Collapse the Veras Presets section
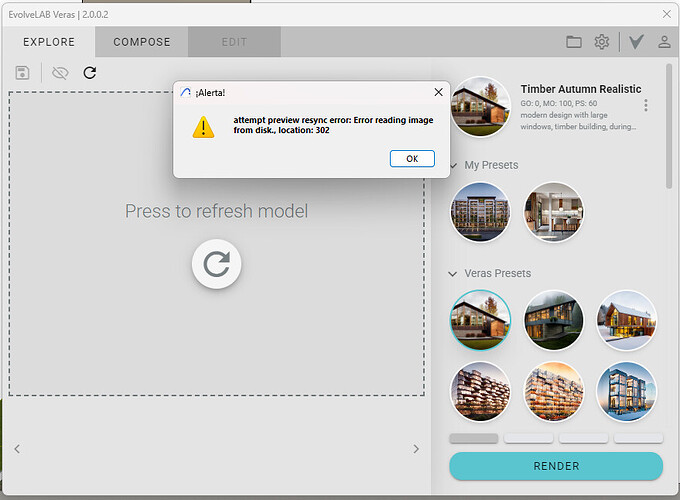 pyautogui.click(x=452, y=274)
